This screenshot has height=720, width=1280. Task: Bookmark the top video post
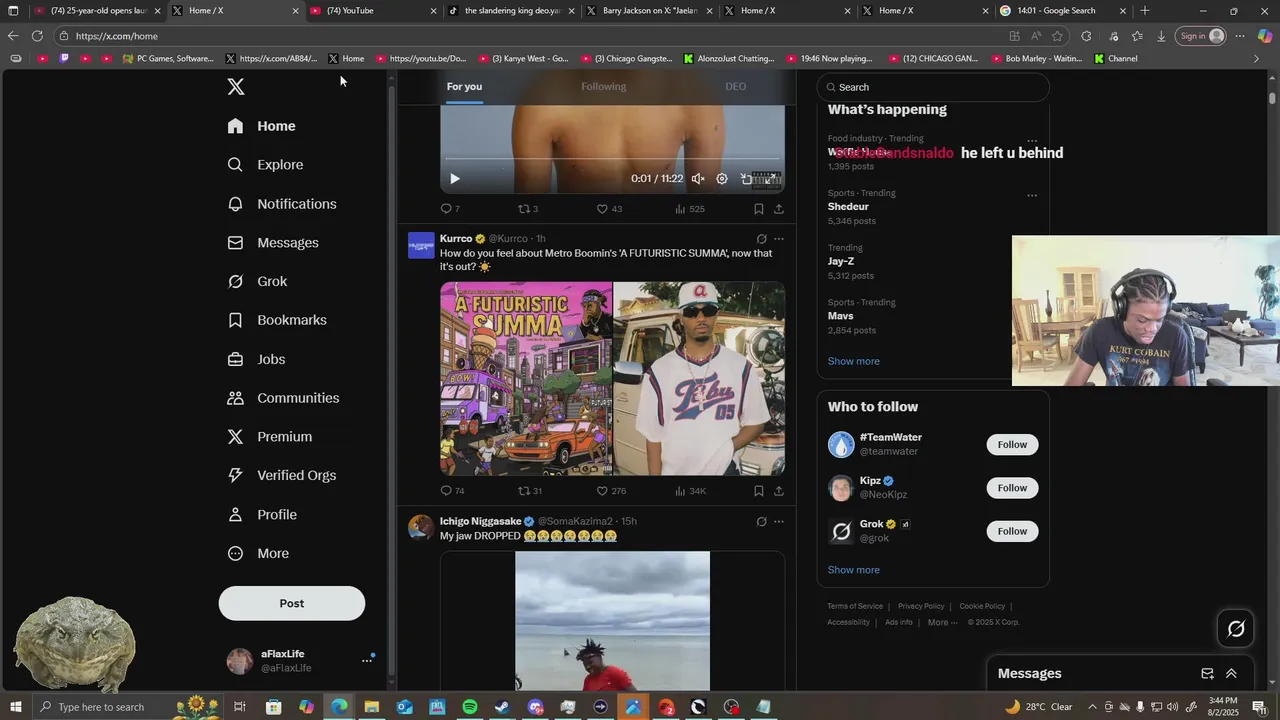[x=758, y=209]
